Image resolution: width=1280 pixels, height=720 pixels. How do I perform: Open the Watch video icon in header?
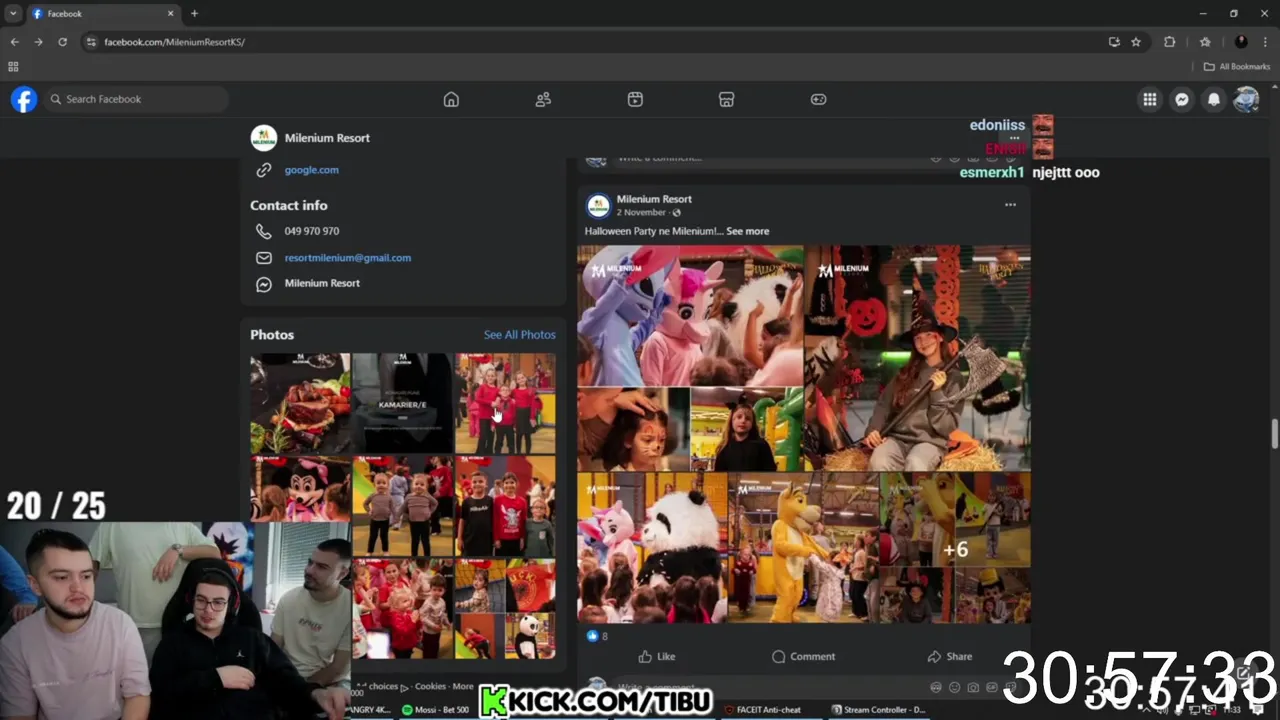pos(635,99)
